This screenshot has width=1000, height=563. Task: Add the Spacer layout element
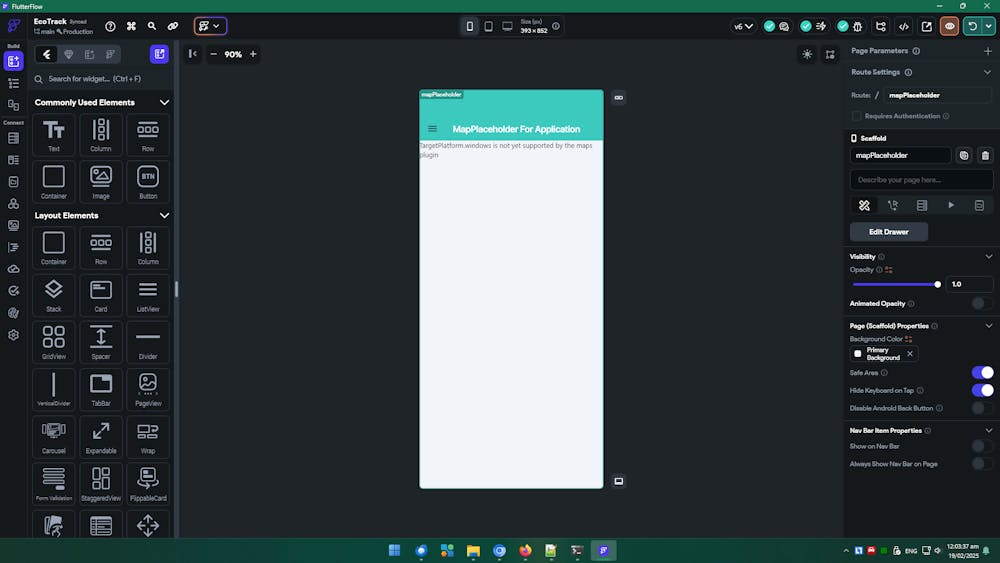[x=101, y=342]
